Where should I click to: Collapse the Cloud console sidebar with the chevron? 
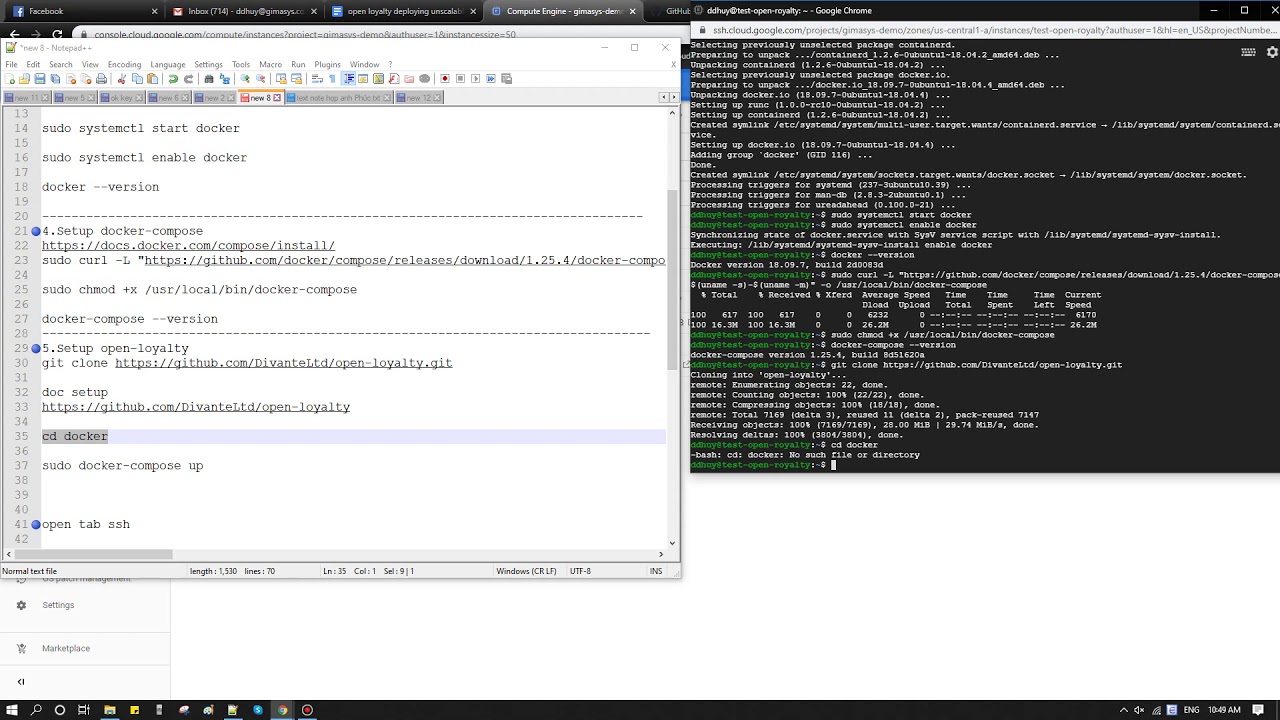click(21, 682)
